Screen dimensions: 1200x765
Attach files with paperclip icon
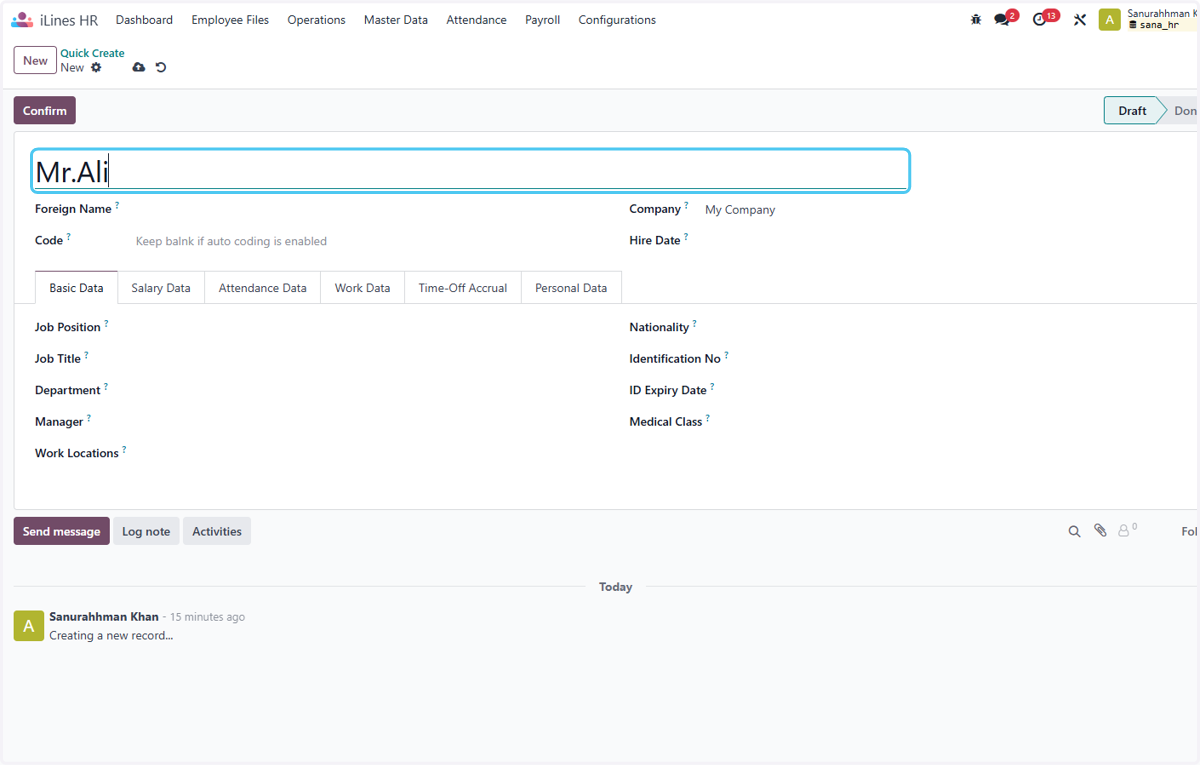pyautogui.click(x=1100, y=531)
